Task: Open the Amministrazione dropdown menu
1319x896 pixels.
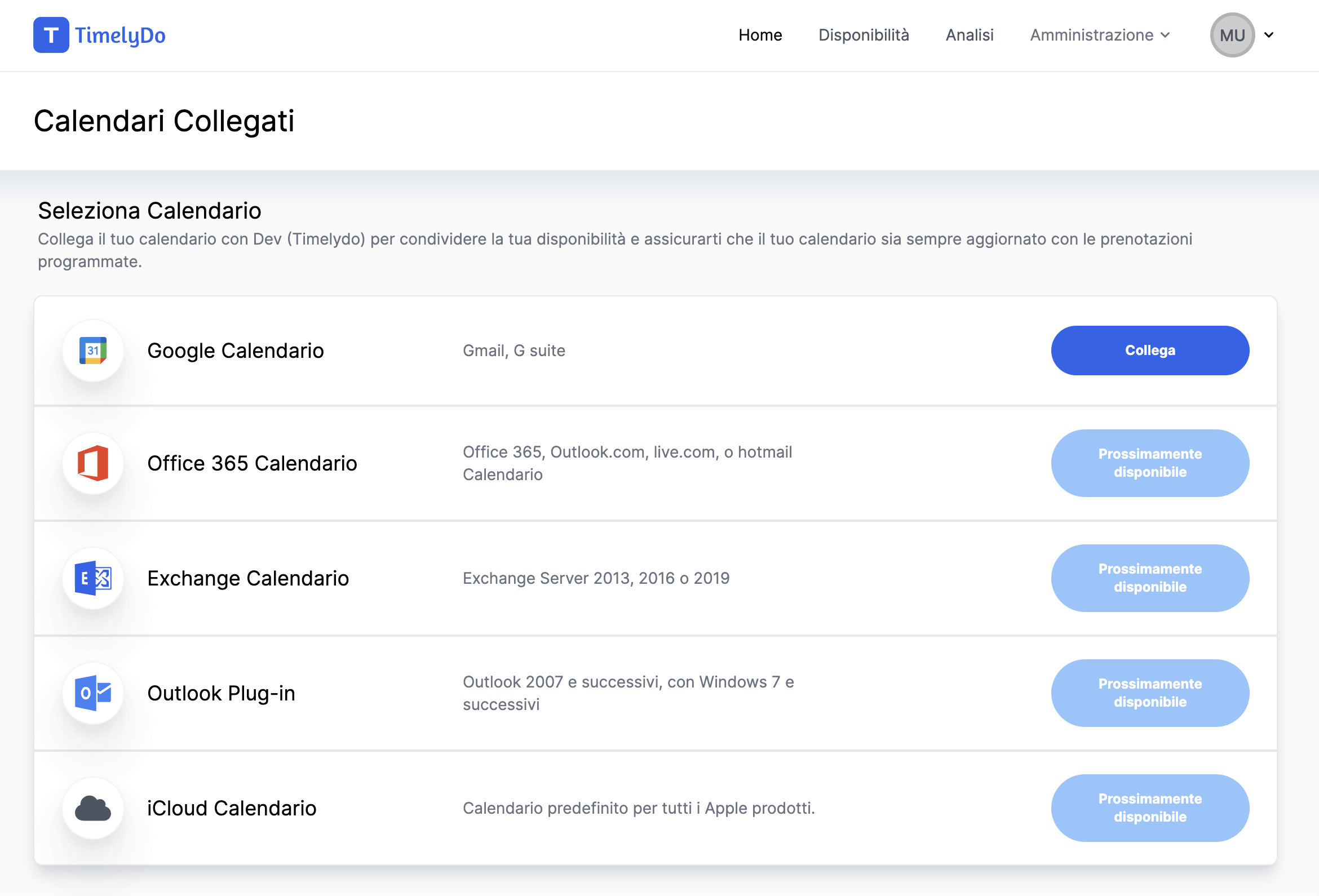Action: (x=1100, y=35)
